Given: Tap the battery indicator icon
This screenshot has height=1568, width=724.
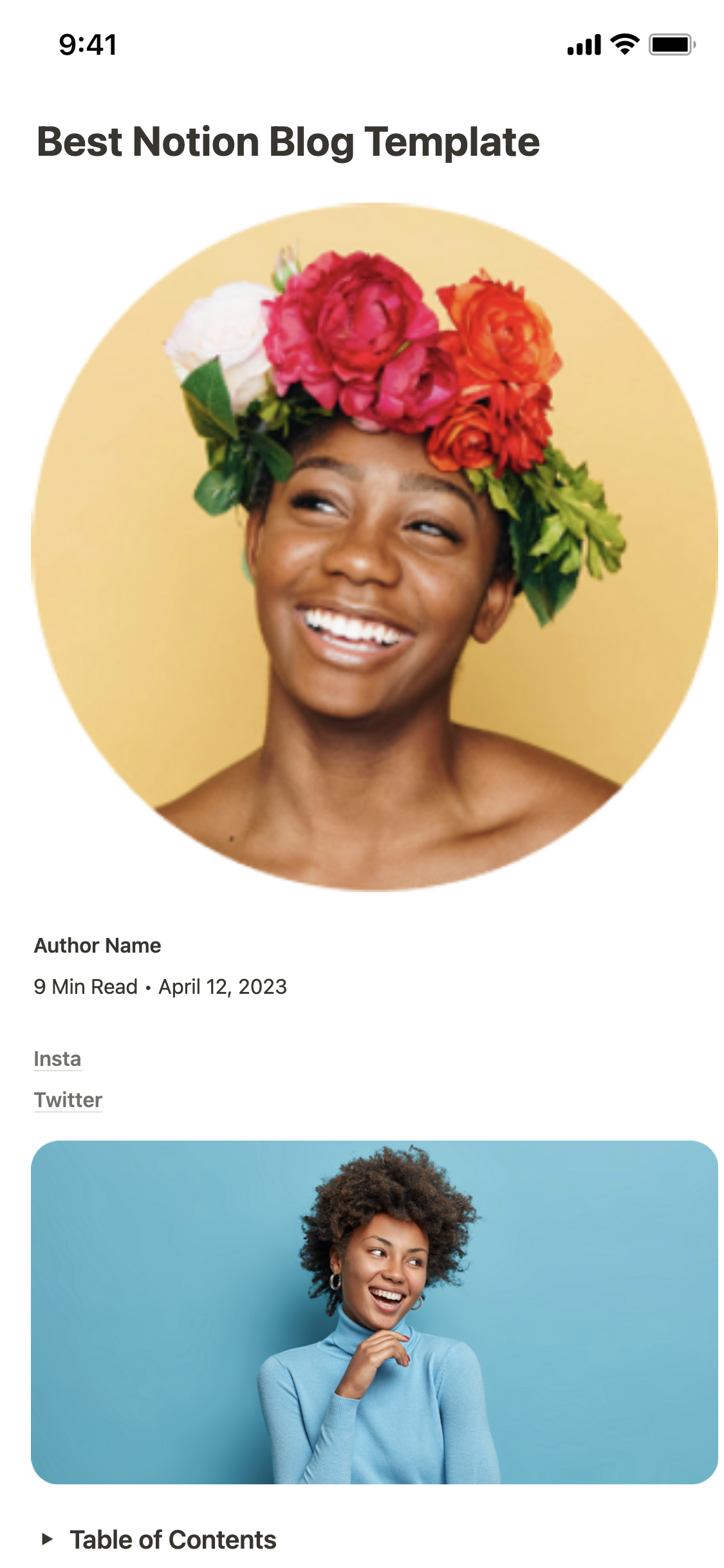Looking at the screenshot, I should click(x=672, y=44).
